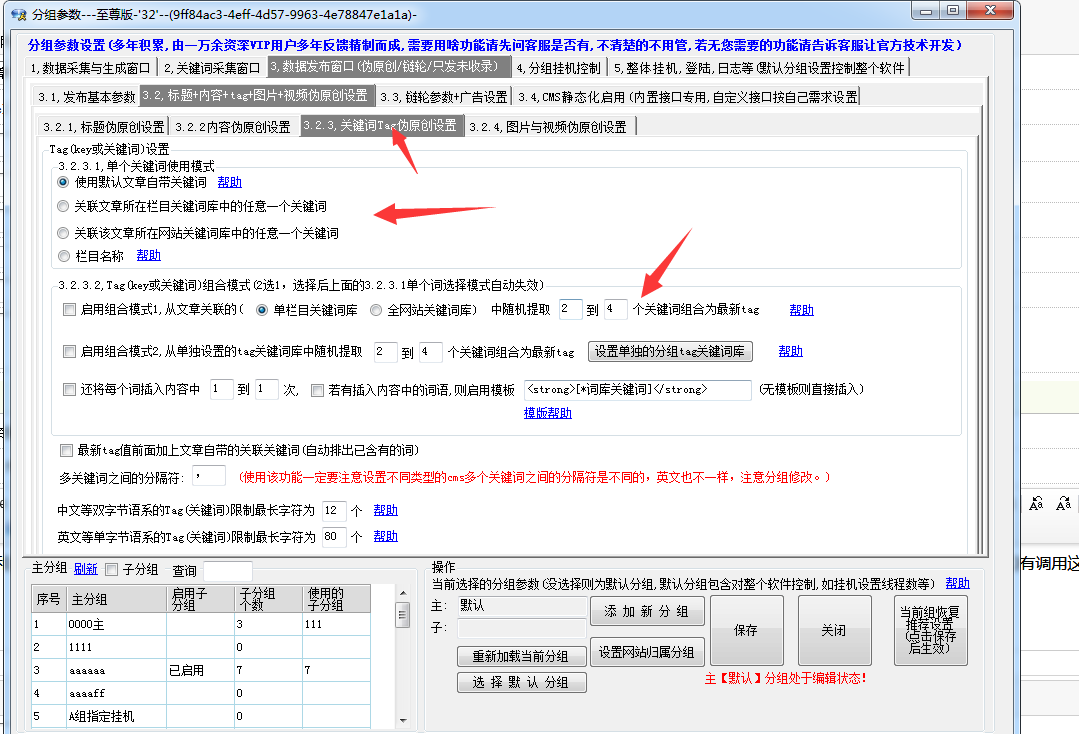This screenshot has height=734, width=1079.
Task: Open the 模版帮助 link
Action: pyautogui.click(x=547, y=413)
